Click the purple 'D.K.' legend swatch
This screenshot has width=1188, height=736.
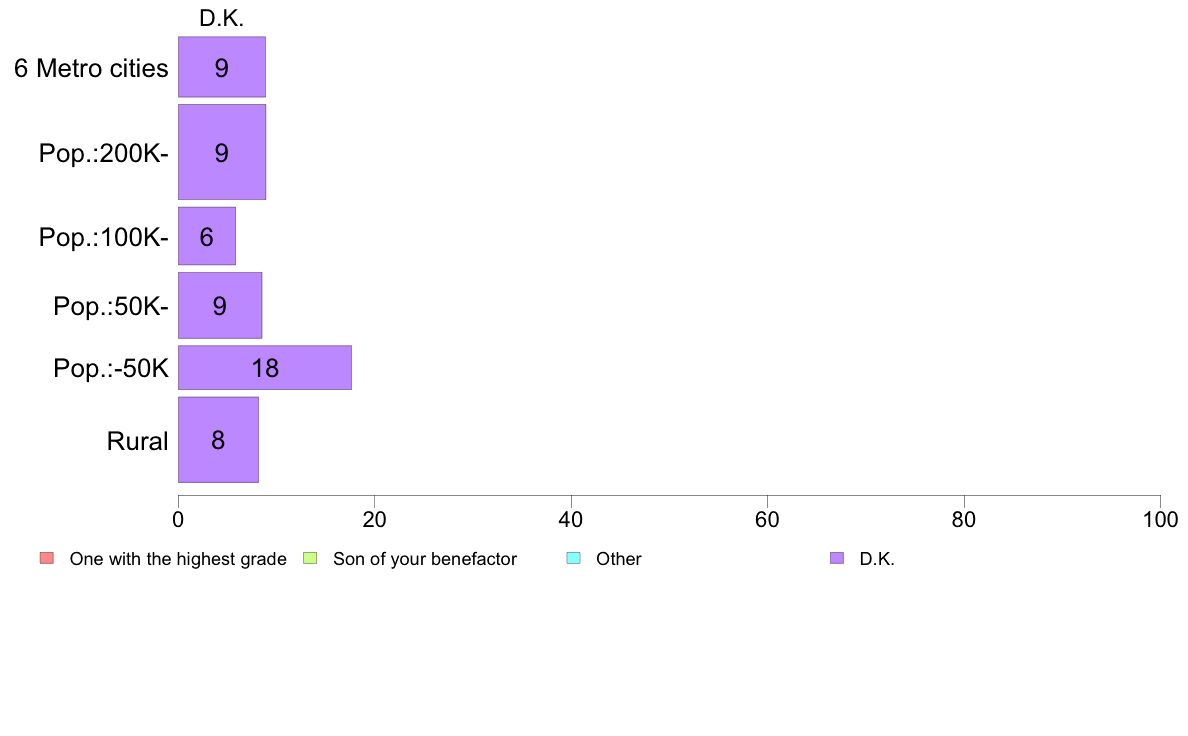coord(836,559)
